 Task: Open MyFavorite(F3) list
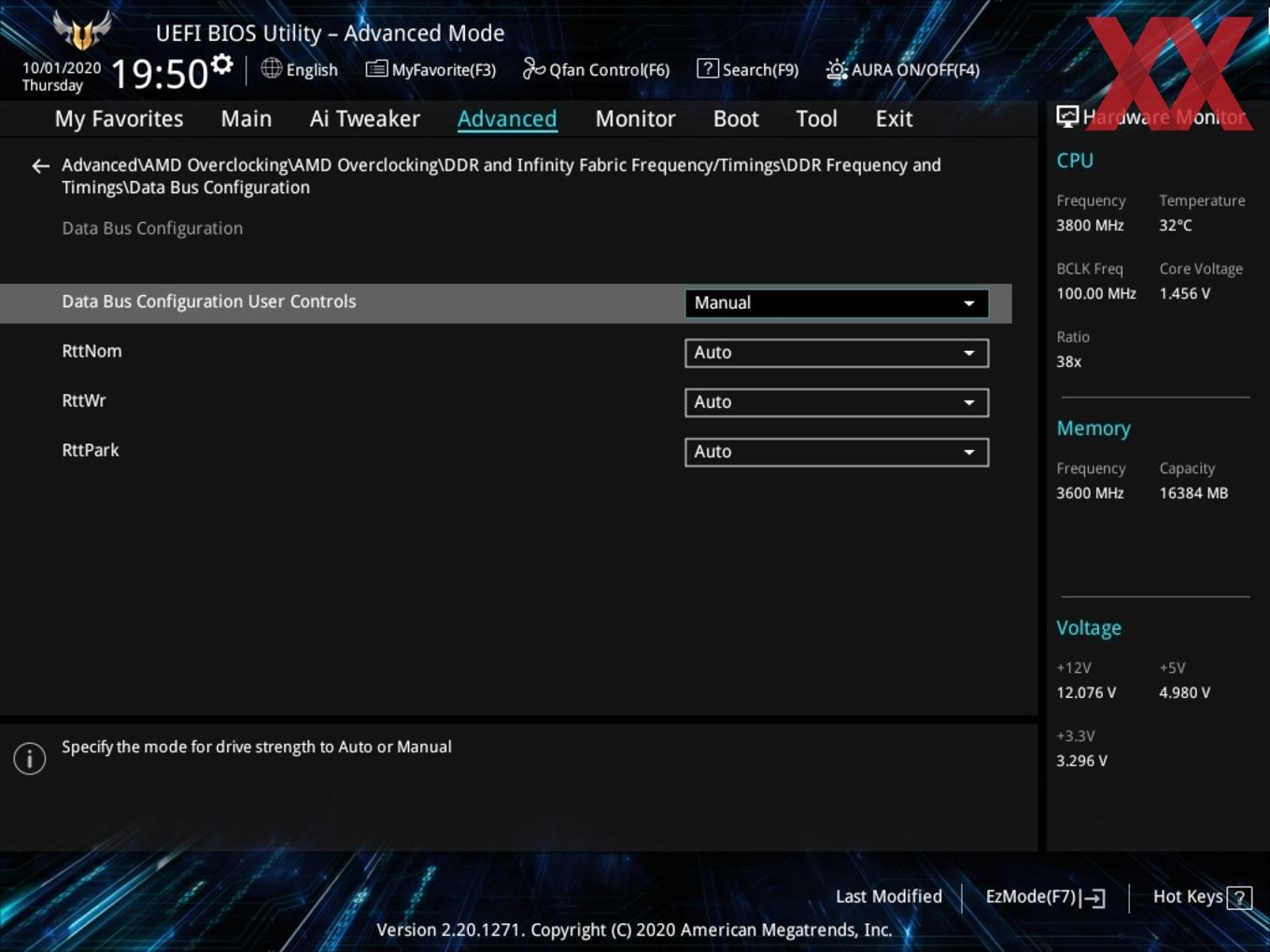click(x=430, y=69)
